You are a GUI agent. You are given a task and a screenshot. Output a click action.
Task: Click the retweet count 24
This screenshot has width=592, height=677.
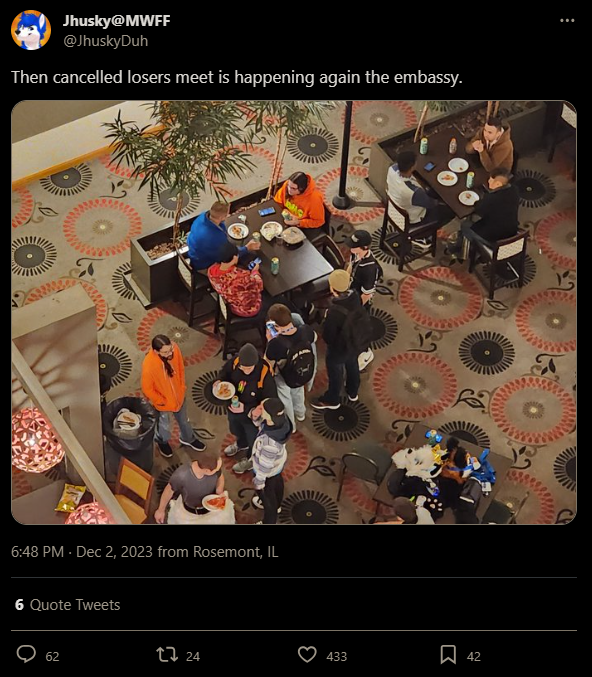[x=193, y=657]
